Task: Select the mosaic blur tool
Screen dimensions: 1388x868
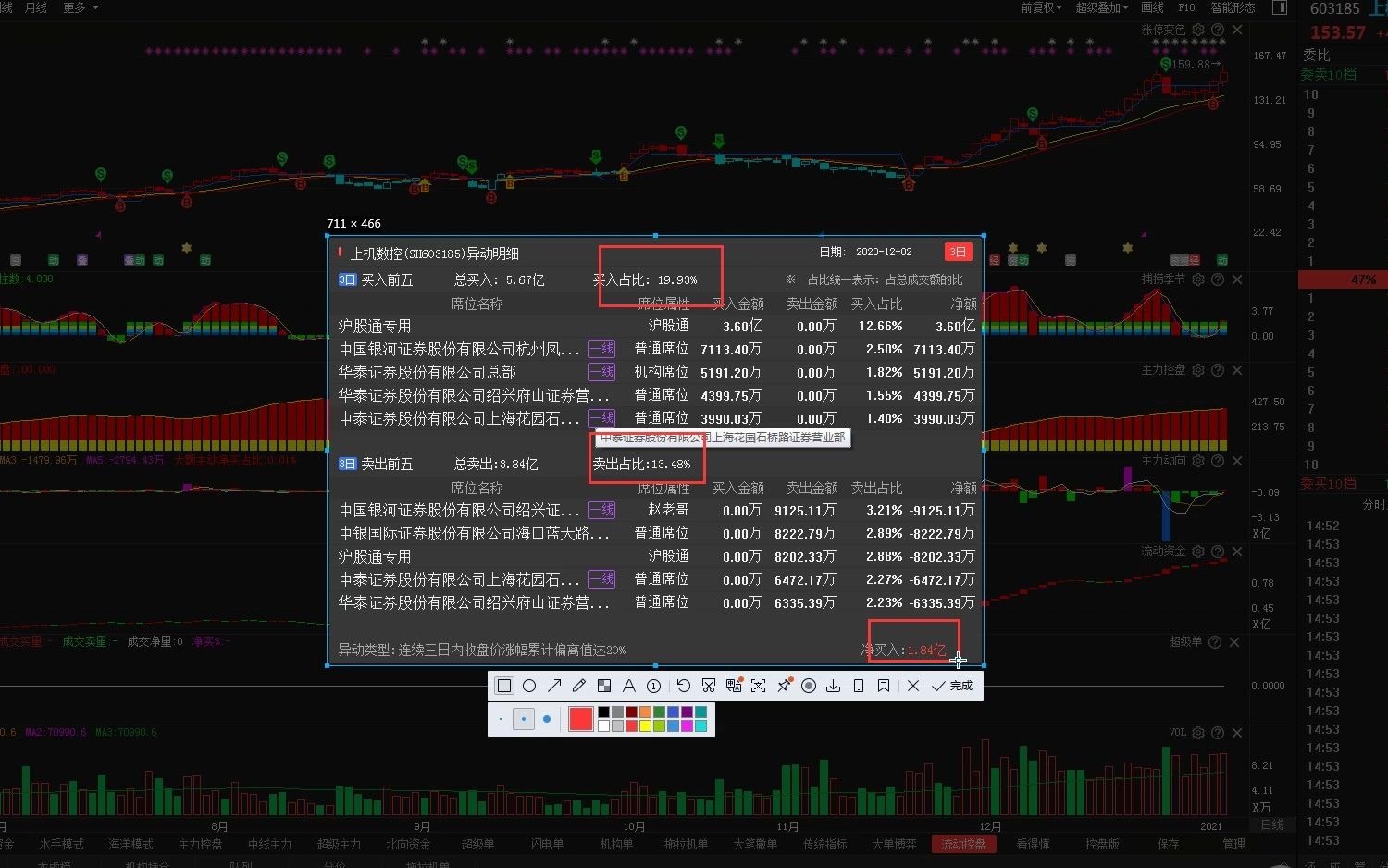Action: [x=604, y=686]
